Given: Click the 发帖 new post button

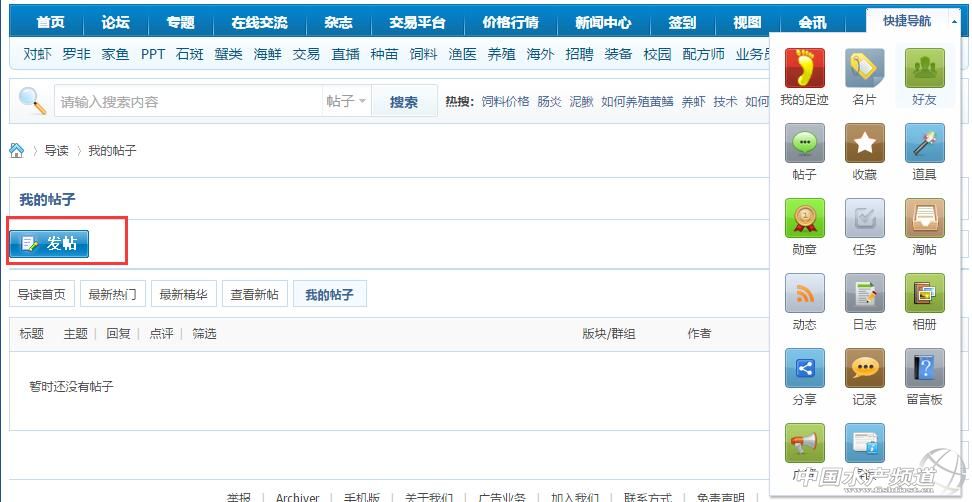Looking at the screenshot, I should [50, 244].
